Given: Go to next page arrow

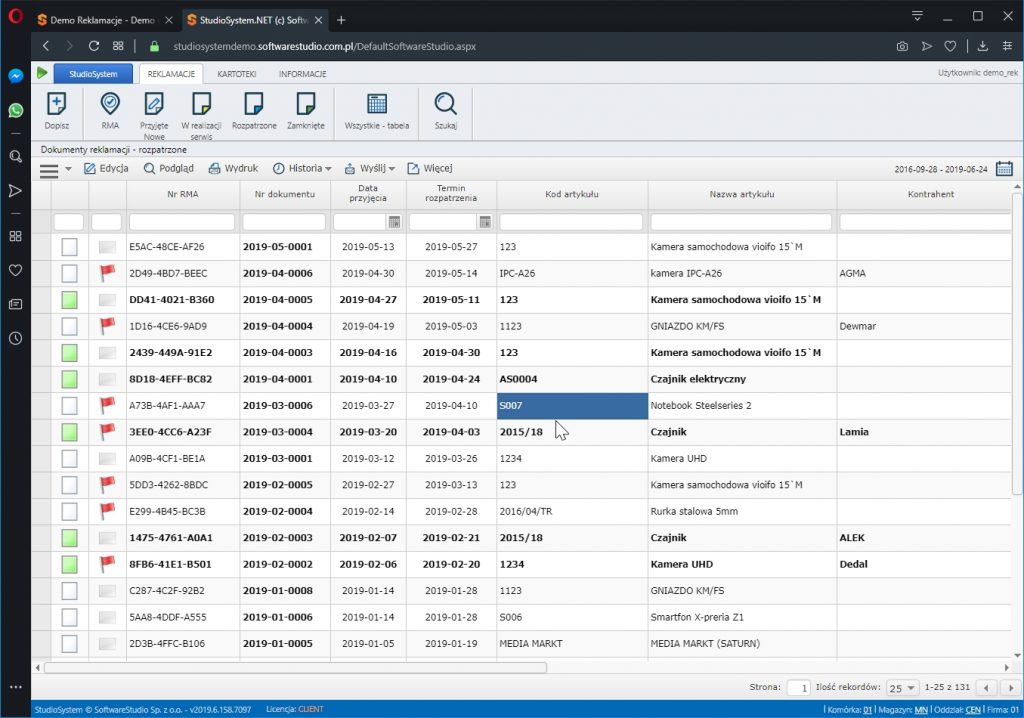Looking at the screenshot, I should pos(1011,688).
